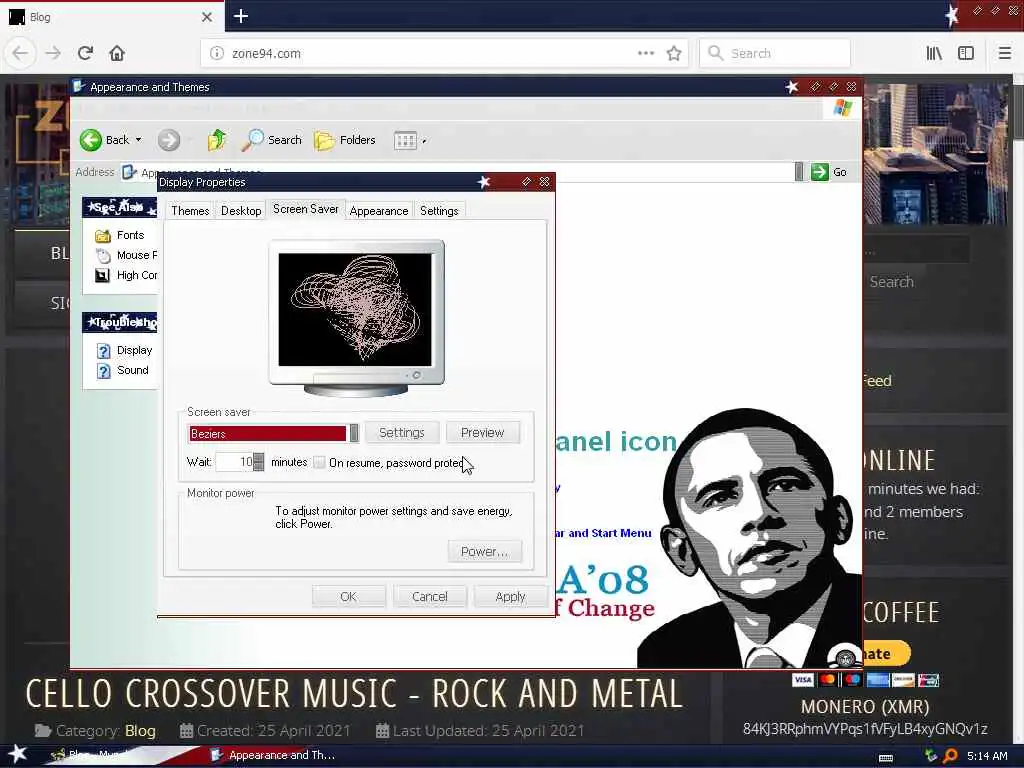The width and height of the screenshot is (1024, 768).
Task: Open Firefox Library icon
Action: (934, 53)
